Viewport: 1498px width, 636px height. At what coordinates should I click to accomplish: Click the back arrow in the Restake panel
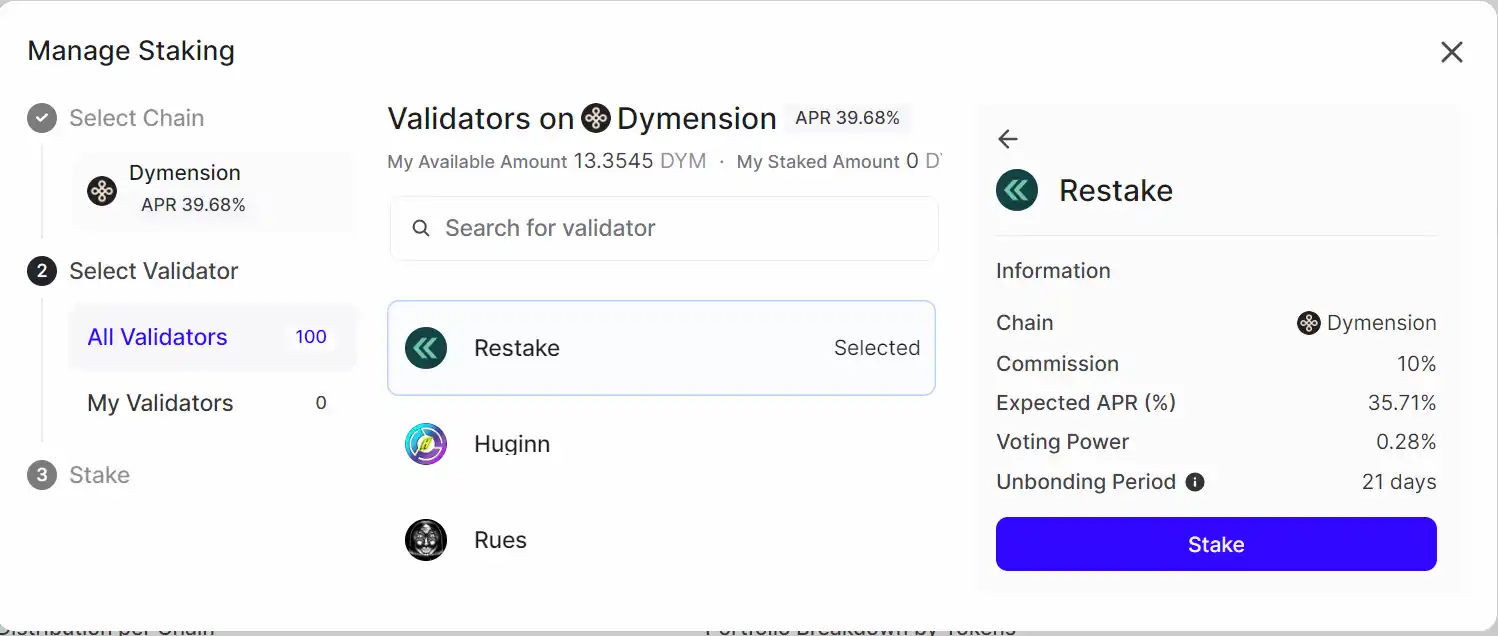coord(1007,139)
